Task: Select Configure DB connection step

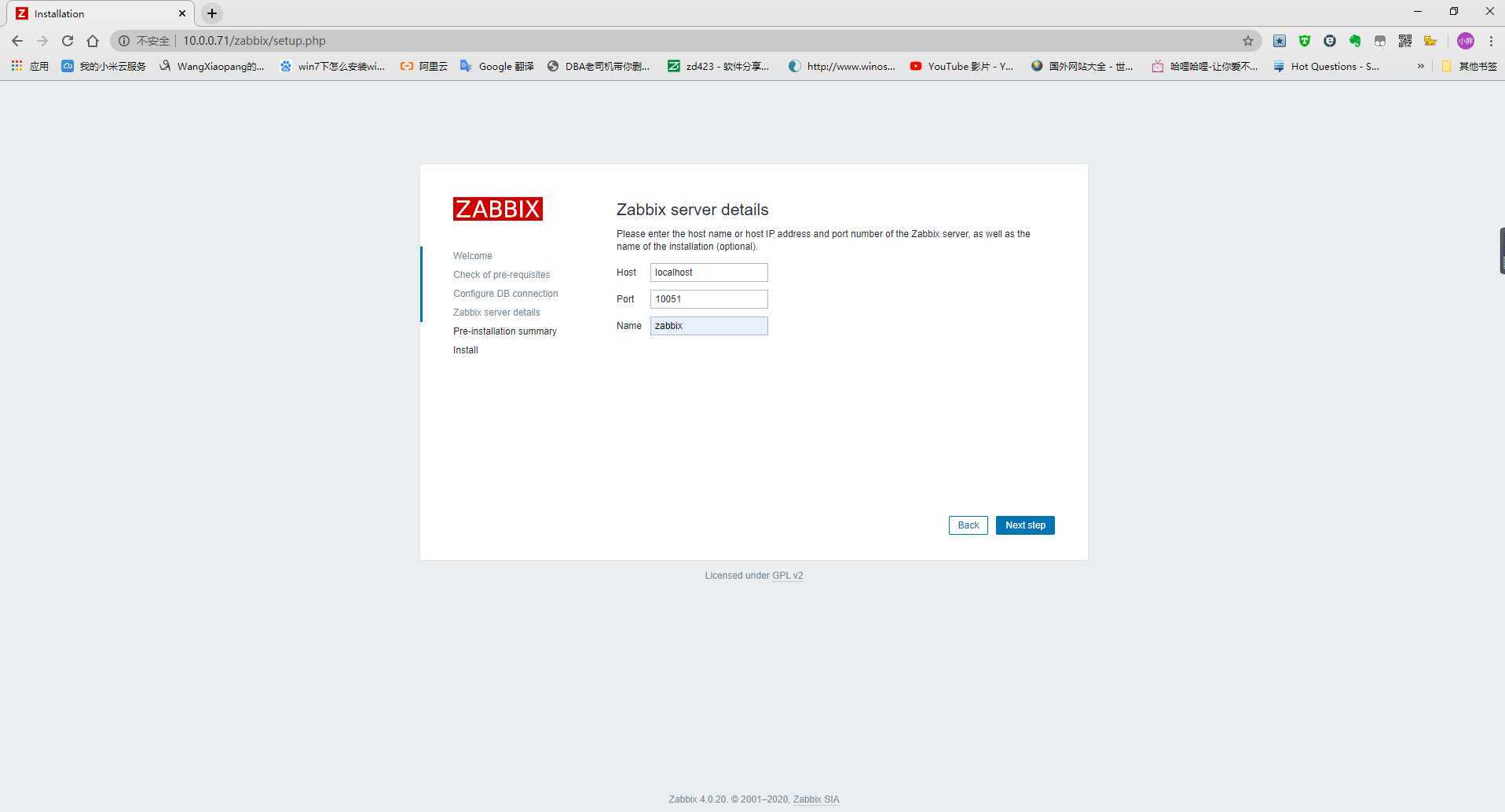Action: click(x=505, y=294)
